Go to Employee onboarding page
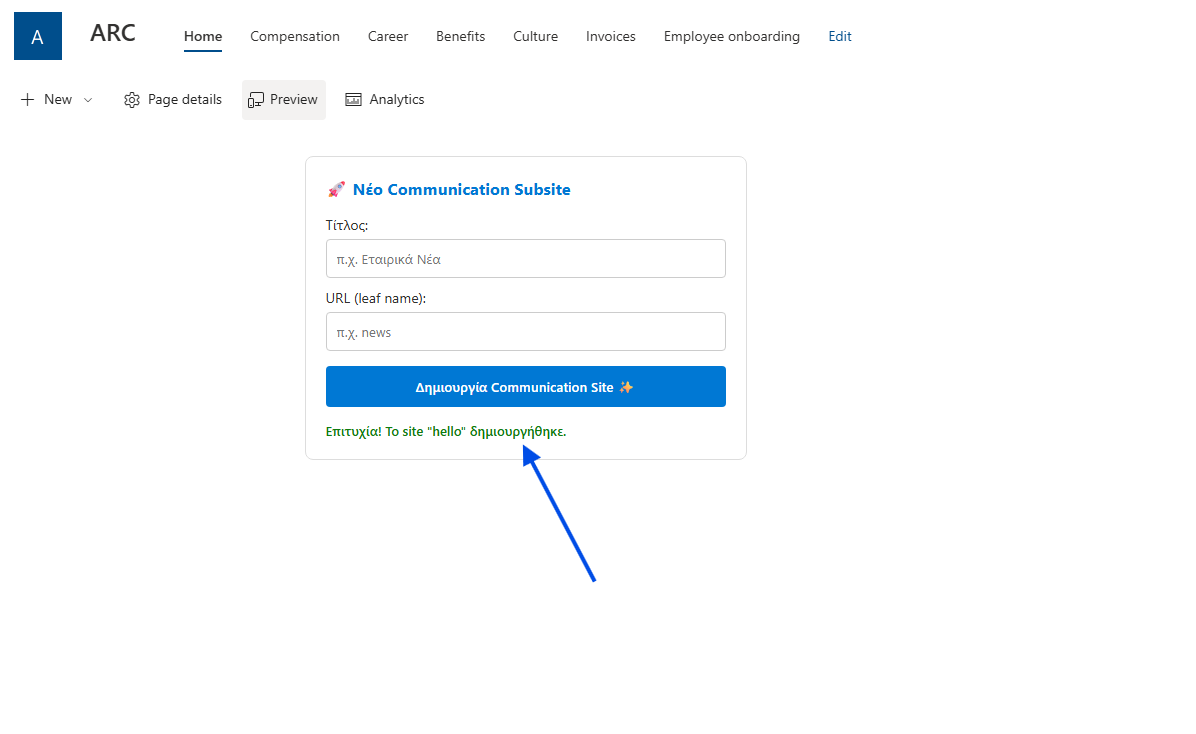 point(731,36)
